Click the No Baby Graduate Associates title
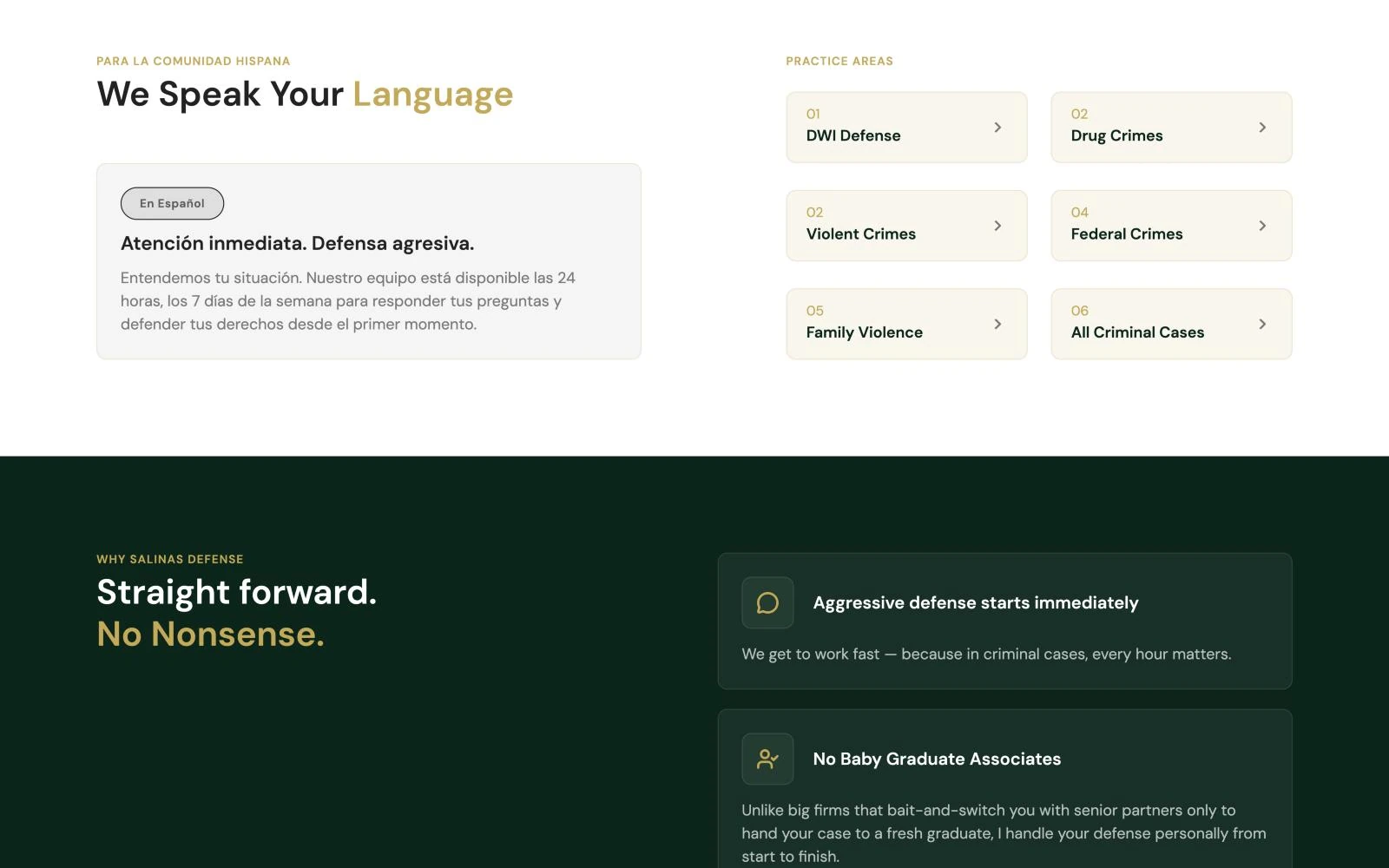Viewport: 1389px width, 868px height. (937, 759)
